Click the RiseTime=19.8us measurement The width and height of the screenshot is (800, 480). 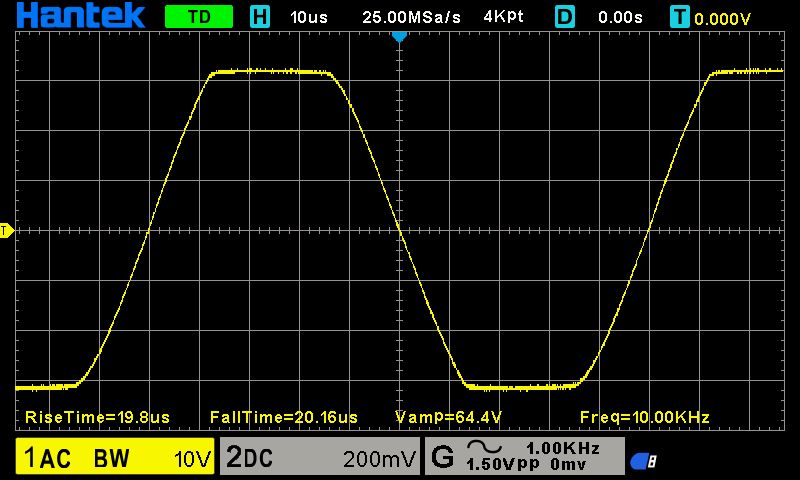(97, 417)
